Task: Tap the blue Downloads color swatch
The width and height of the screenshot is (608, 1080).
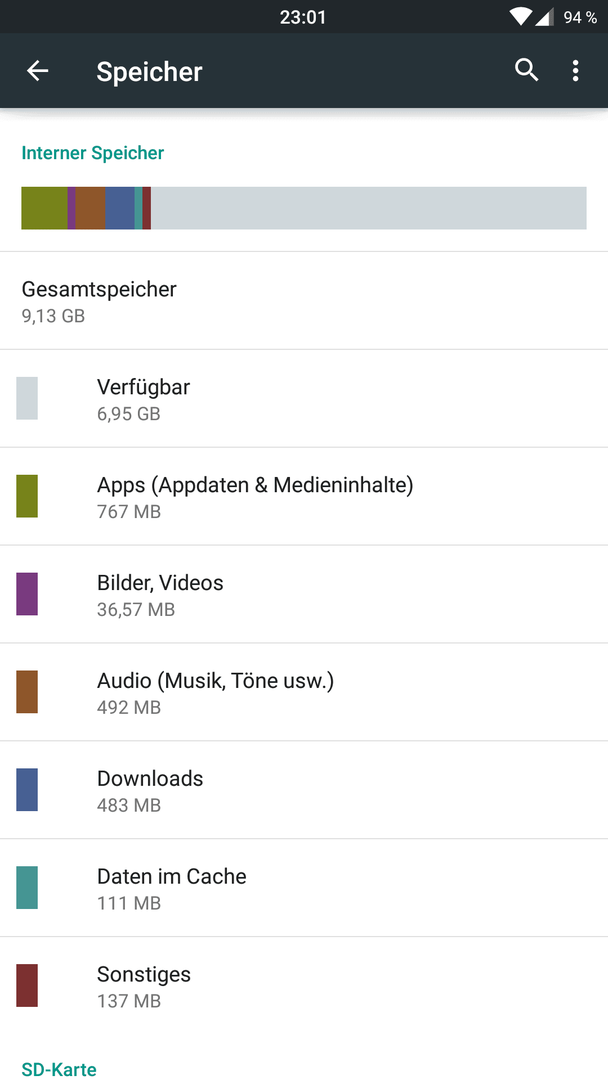Action: (27, 789)
